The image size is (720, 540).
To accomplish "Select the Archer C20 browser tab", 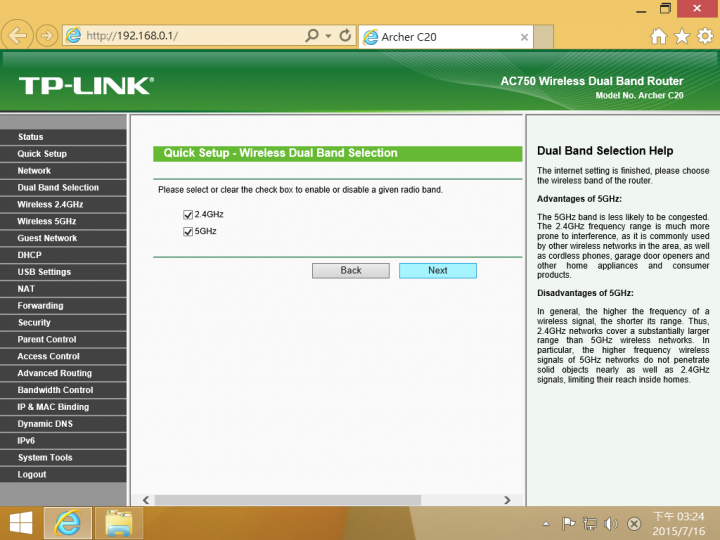I will click(445, 37).
